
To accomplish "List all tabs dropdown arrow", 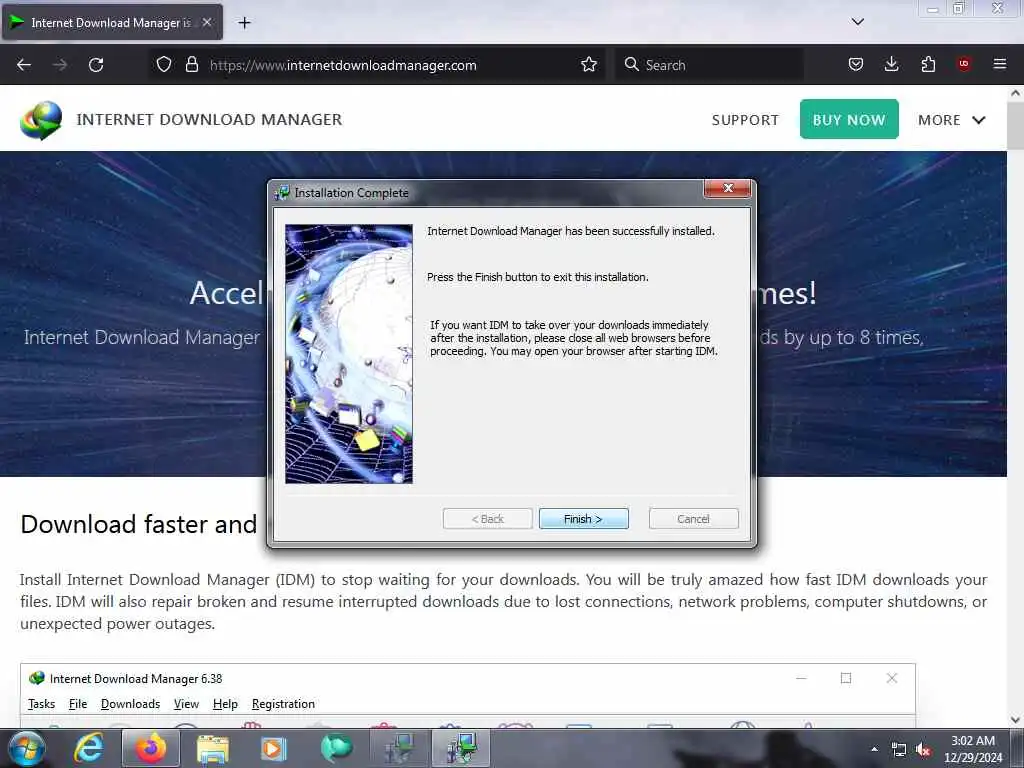I will pos(857,22).
